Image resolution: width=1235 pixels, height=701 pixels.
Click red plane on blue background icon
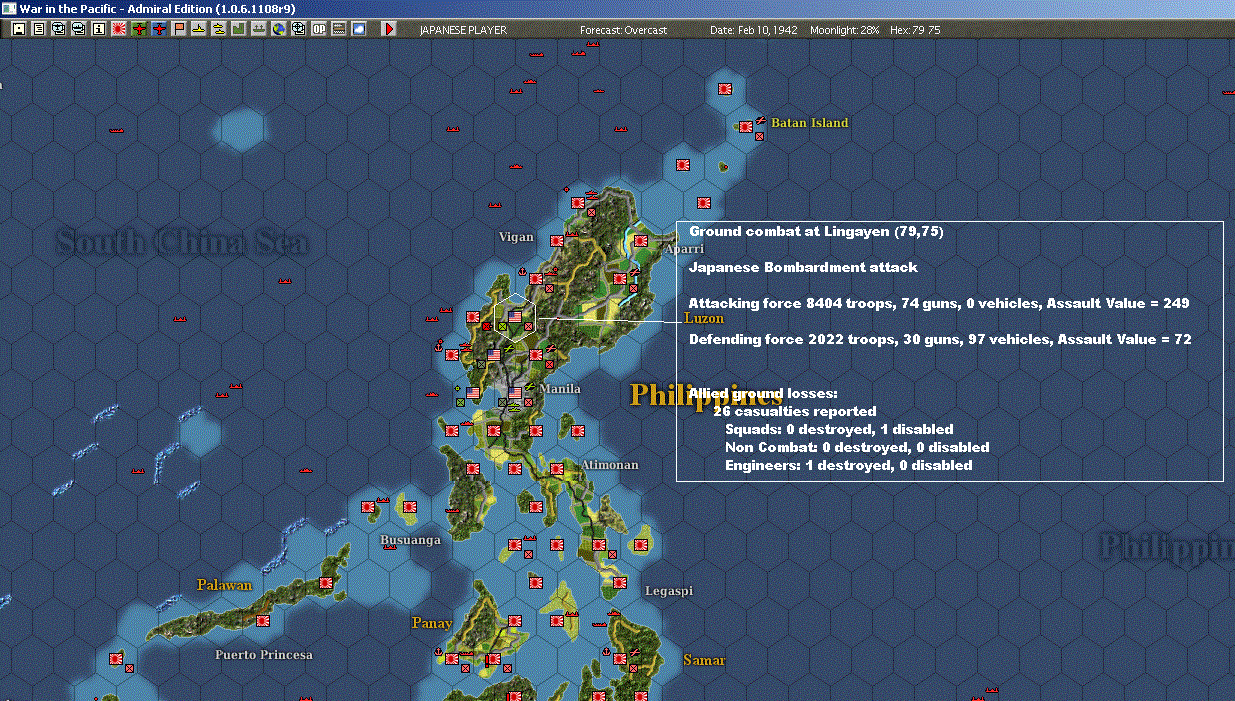click(159, 29)
